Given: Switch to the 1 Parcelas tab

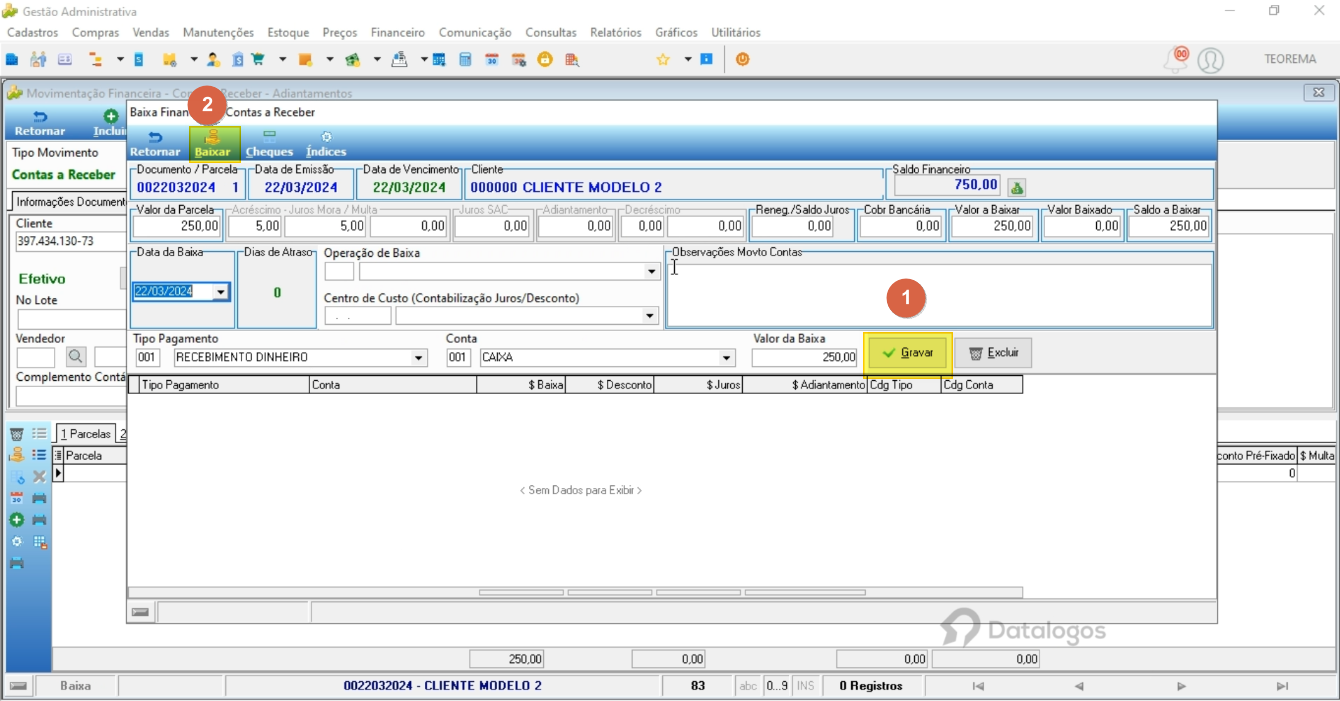Looking at the screenshot, I should pyautogui.click(x=85, y=434).
